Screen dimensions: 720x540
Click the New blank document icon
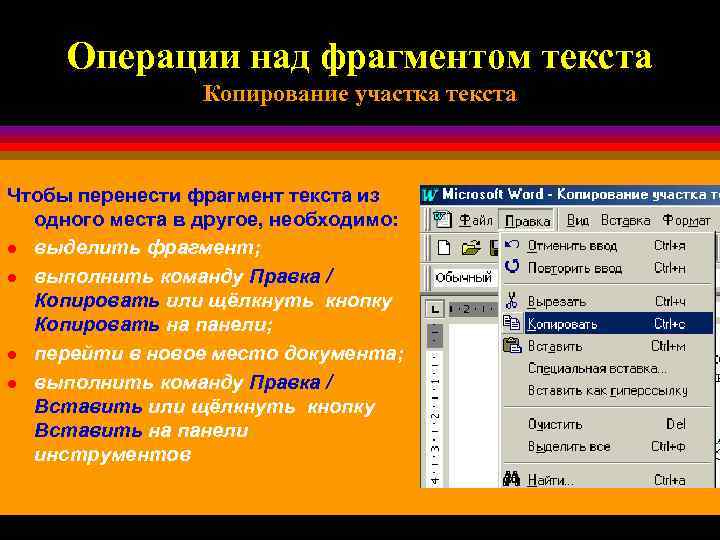(444, 248)
